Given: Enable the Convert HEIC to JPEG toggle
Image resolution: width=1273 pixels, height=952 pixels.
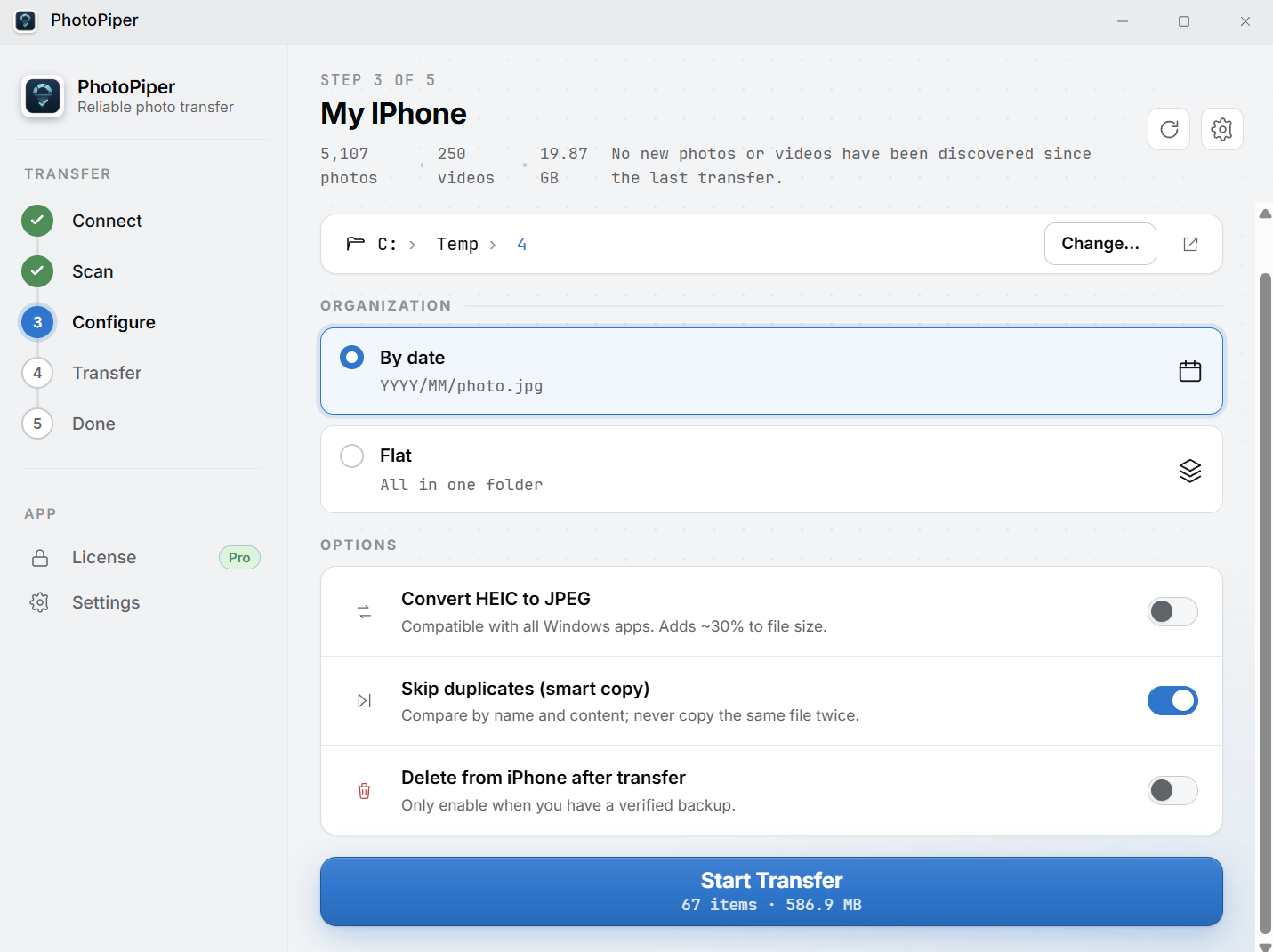Looking at the screenshot, I should tap(1172, 612).
